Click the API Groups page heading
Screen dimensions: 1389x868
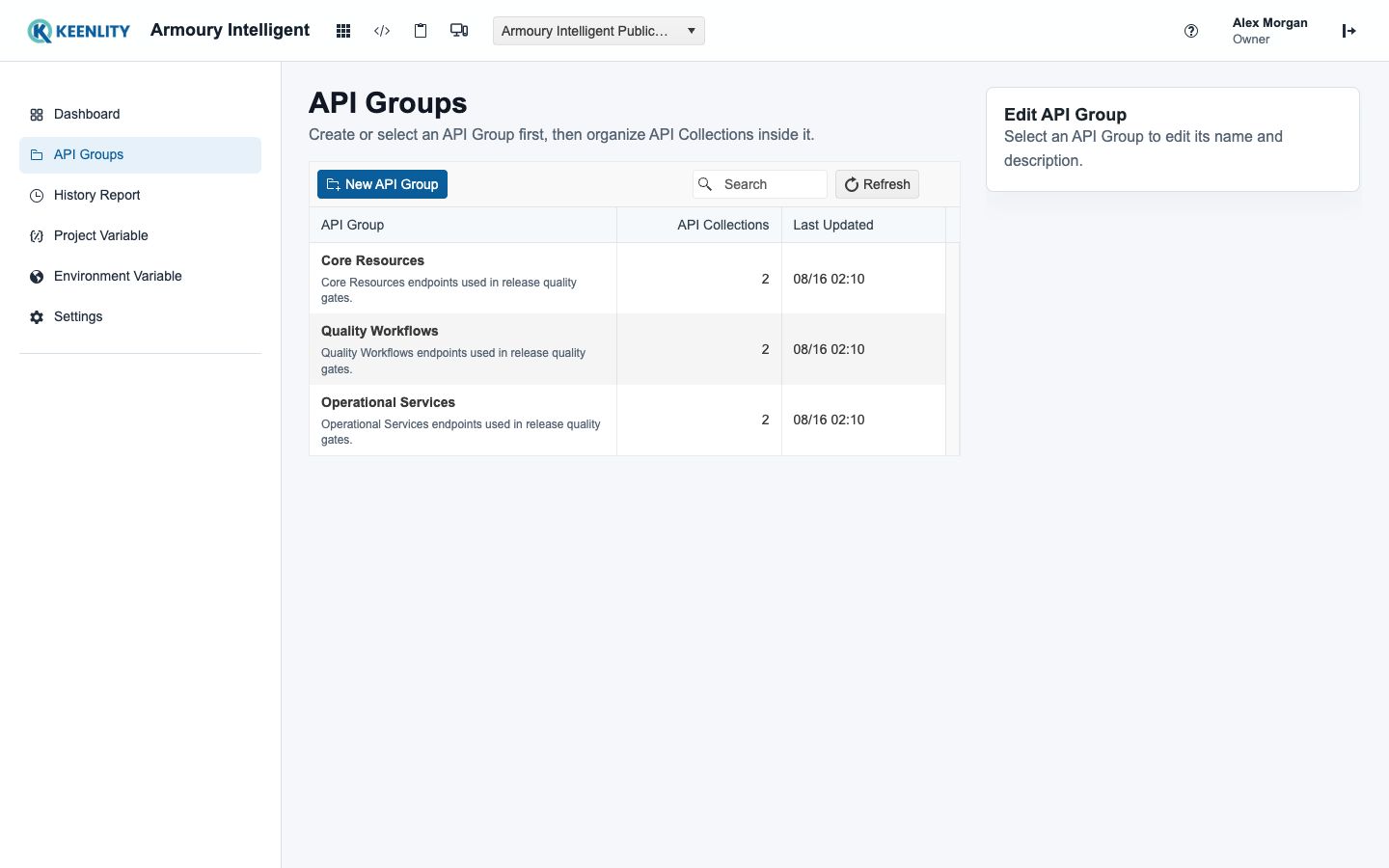click(388, 103)
